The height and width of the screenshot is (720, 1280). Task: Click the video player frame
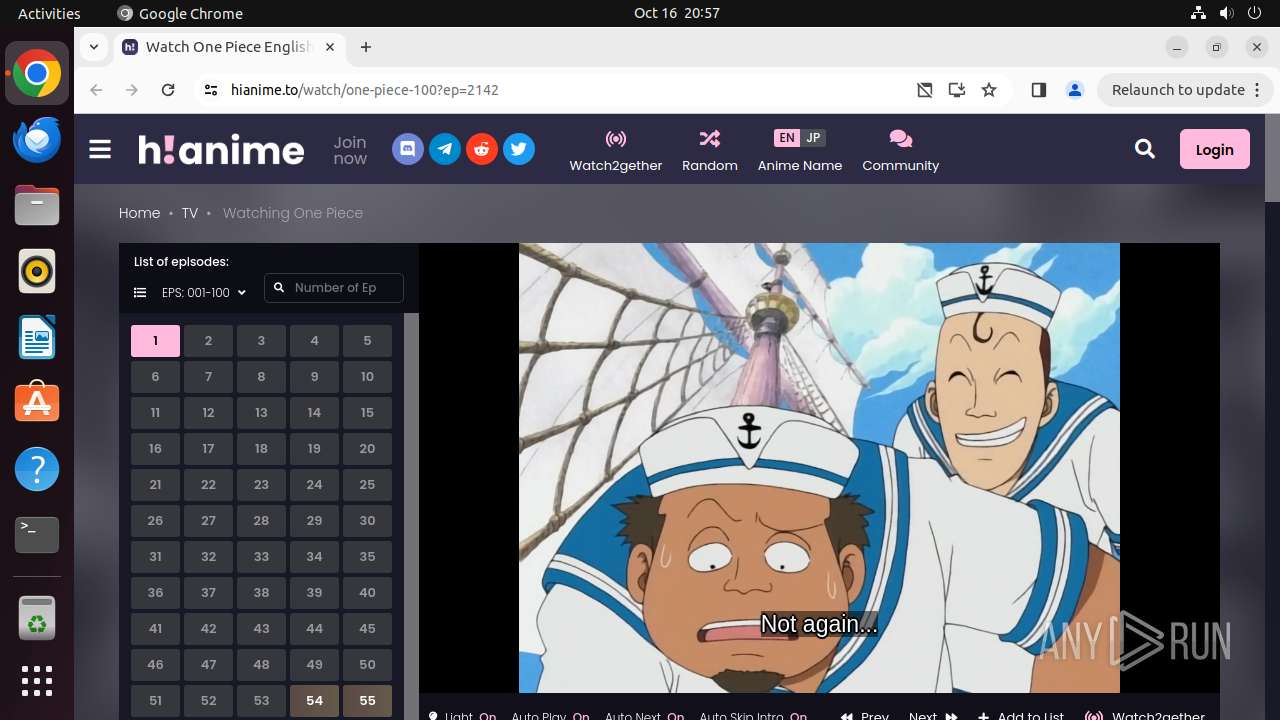(819, 467)
